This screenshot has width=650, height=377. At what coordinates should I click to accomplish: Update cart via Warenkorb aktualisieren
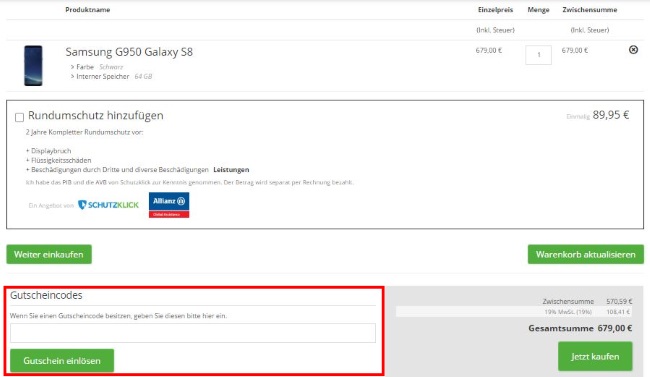coord(585,254)
